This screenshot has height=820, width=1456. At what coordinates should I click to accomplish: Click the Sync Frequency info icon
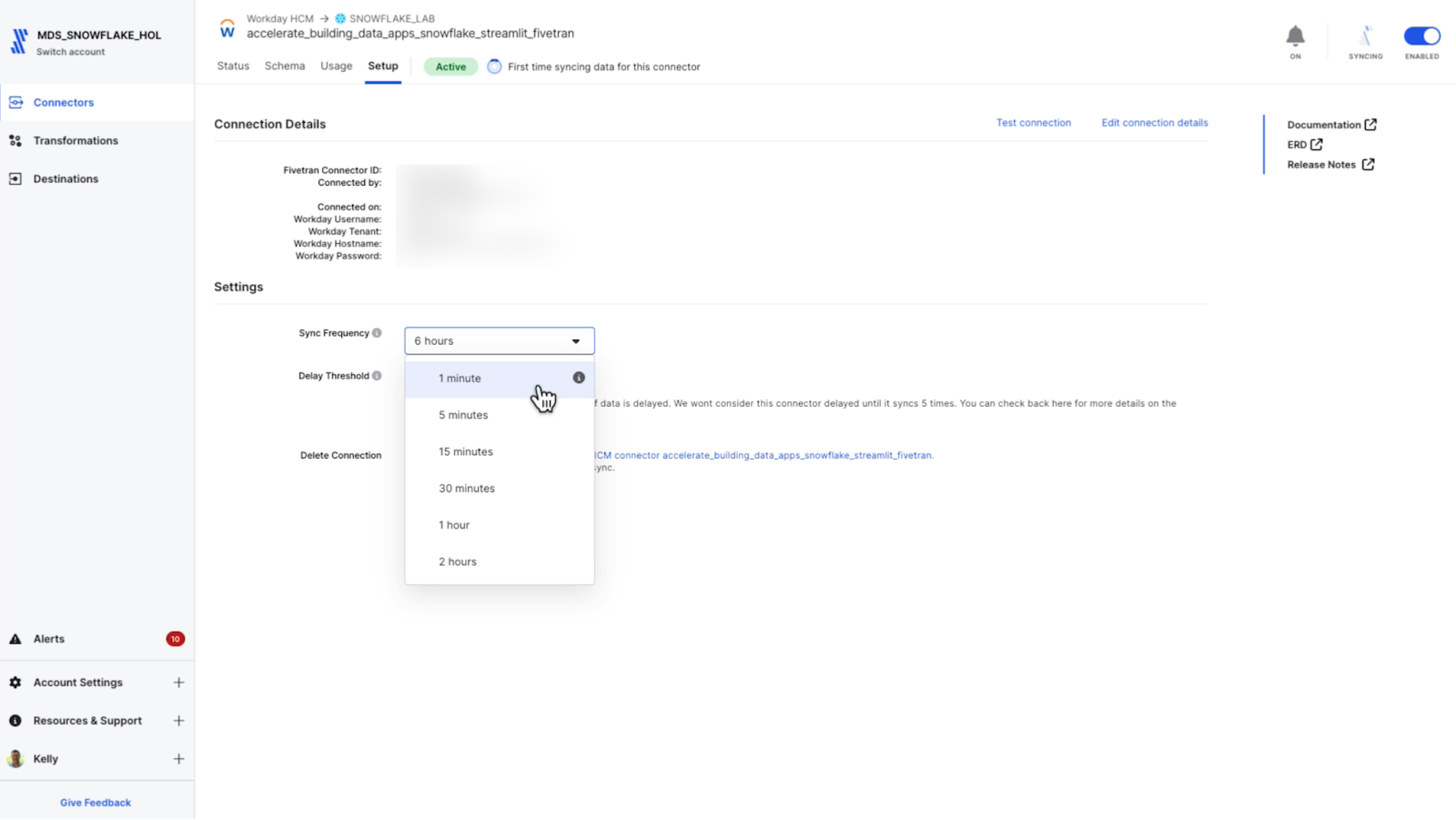[377, 333]
